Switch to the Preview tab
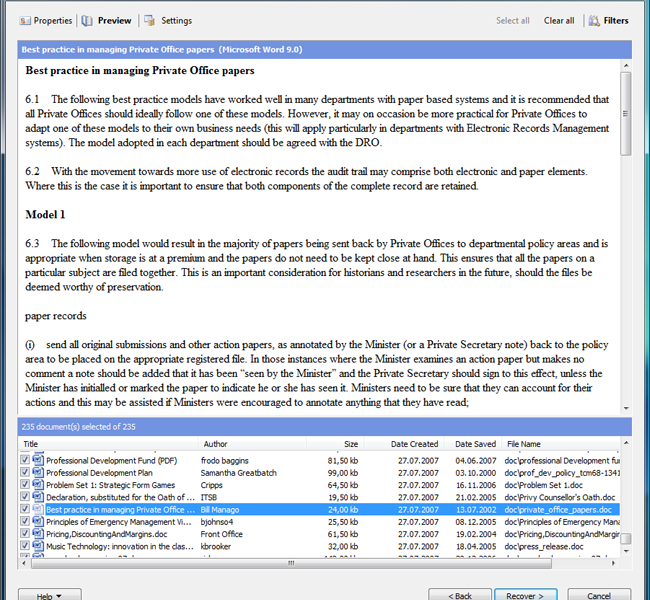 [107, 21]
